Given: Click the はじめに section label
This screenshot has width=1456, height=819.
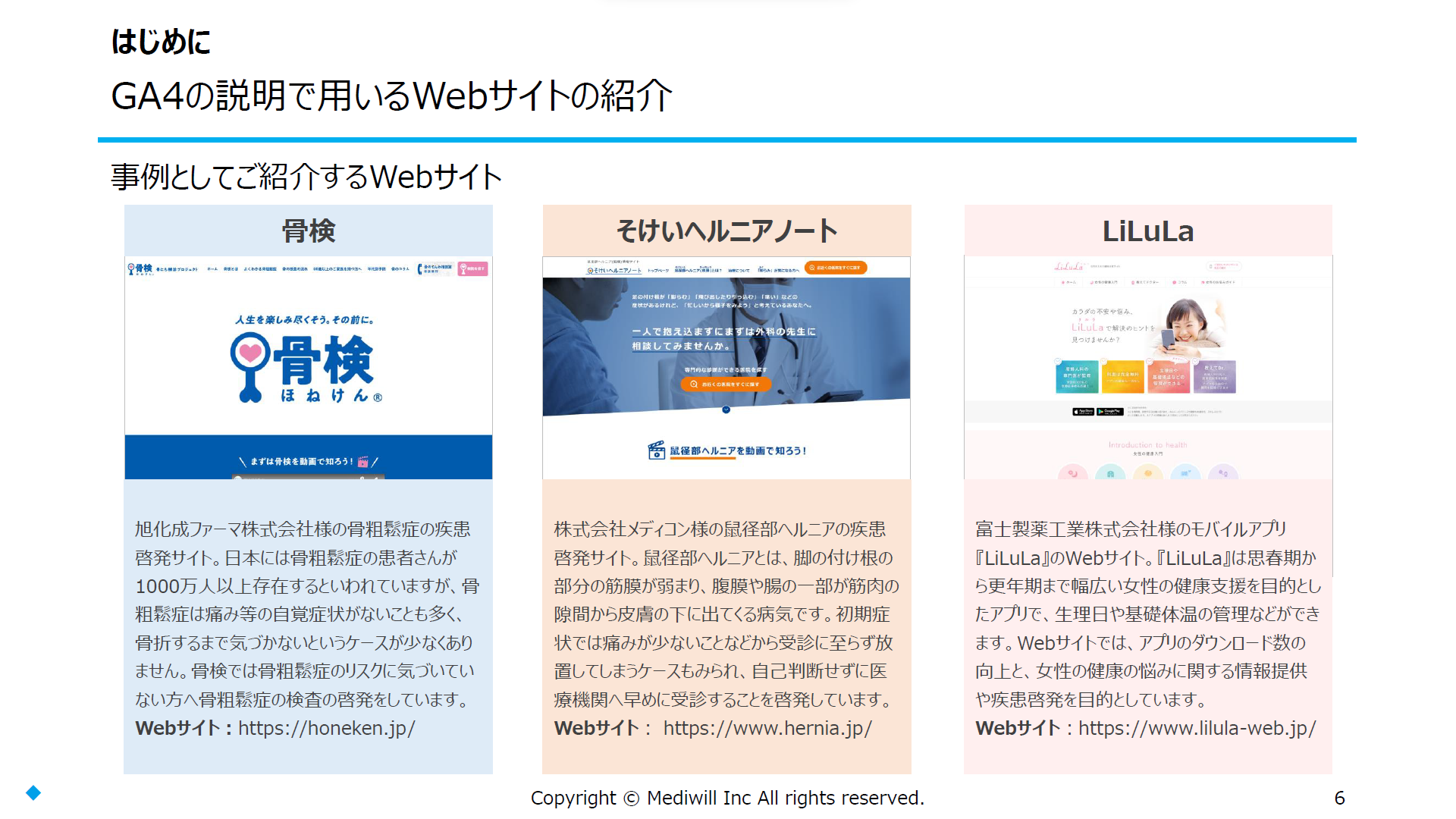Looking at the screenshot, I should 161,42.
